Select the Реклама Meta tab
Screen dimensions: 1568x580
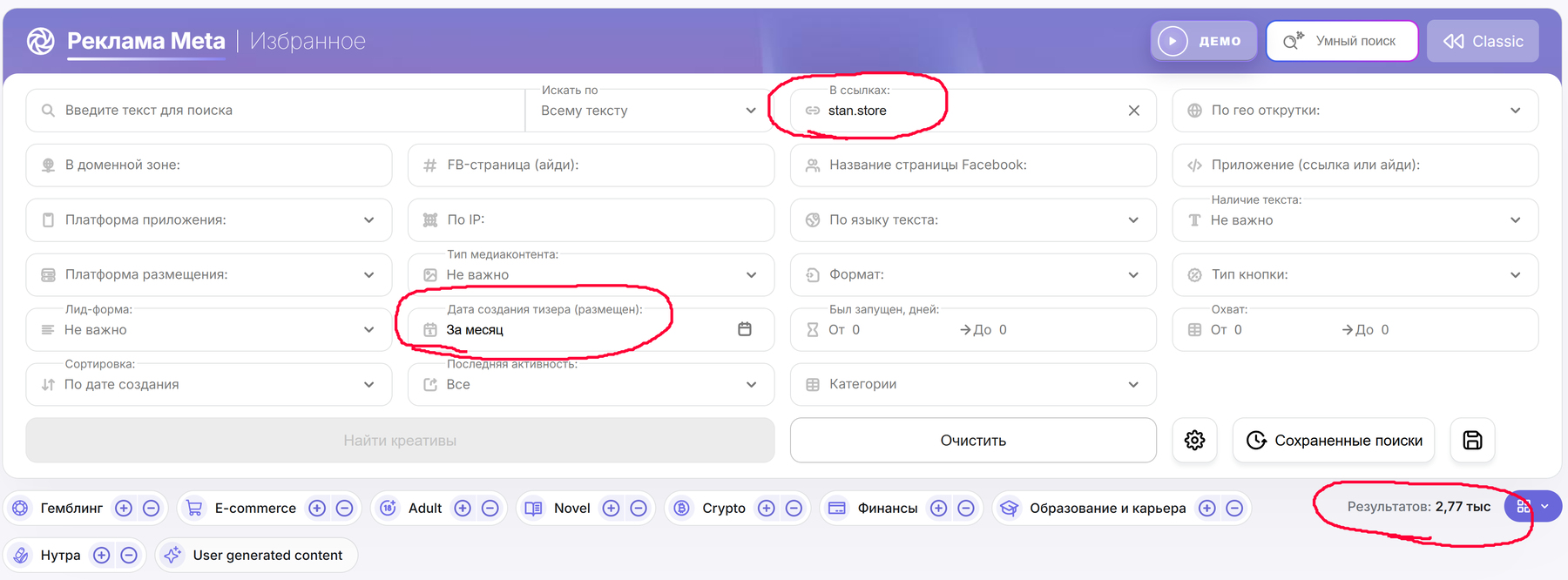tap(145, 41)
